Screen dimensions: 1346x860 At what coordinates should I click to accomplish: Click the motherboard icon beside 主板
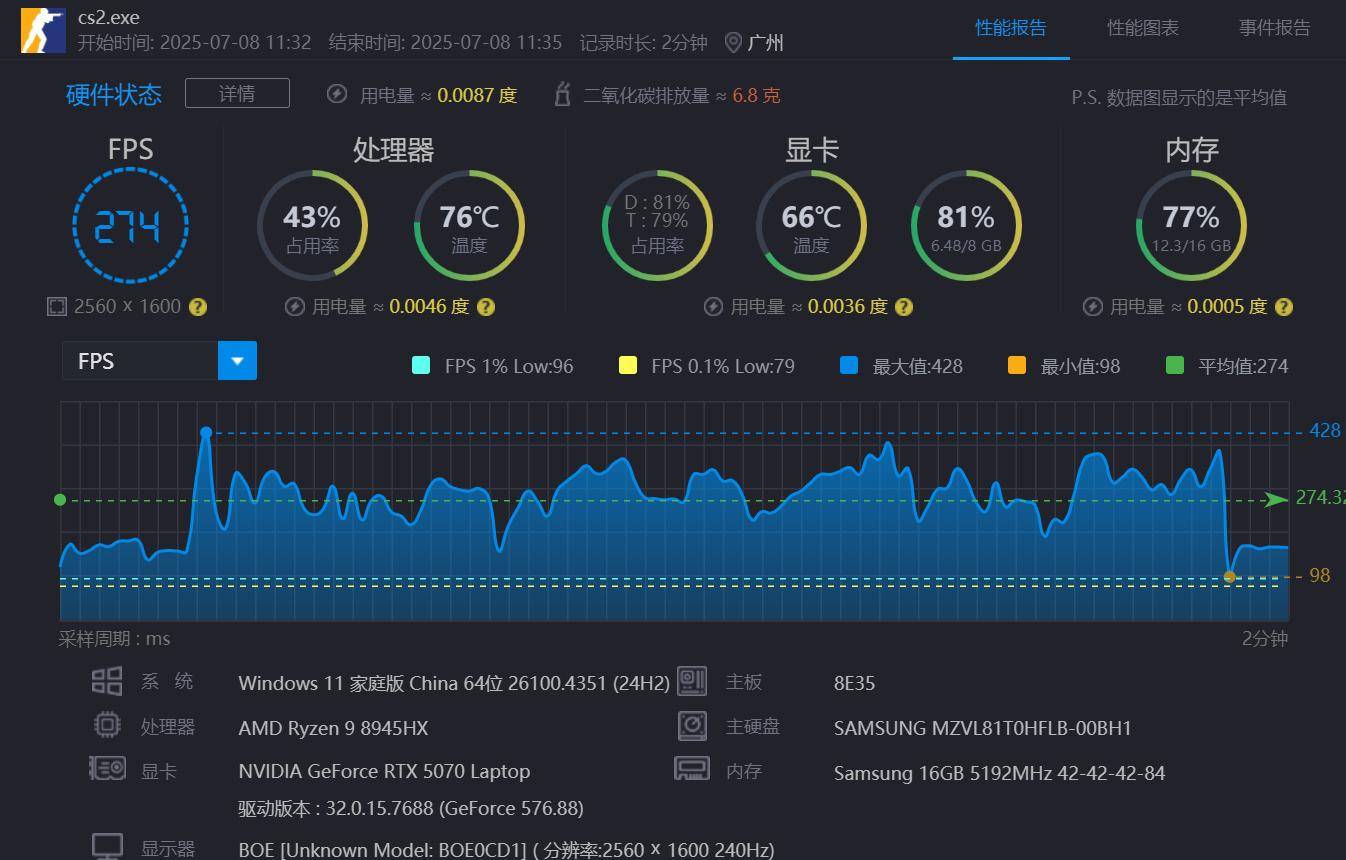click(x=692, y=681)
